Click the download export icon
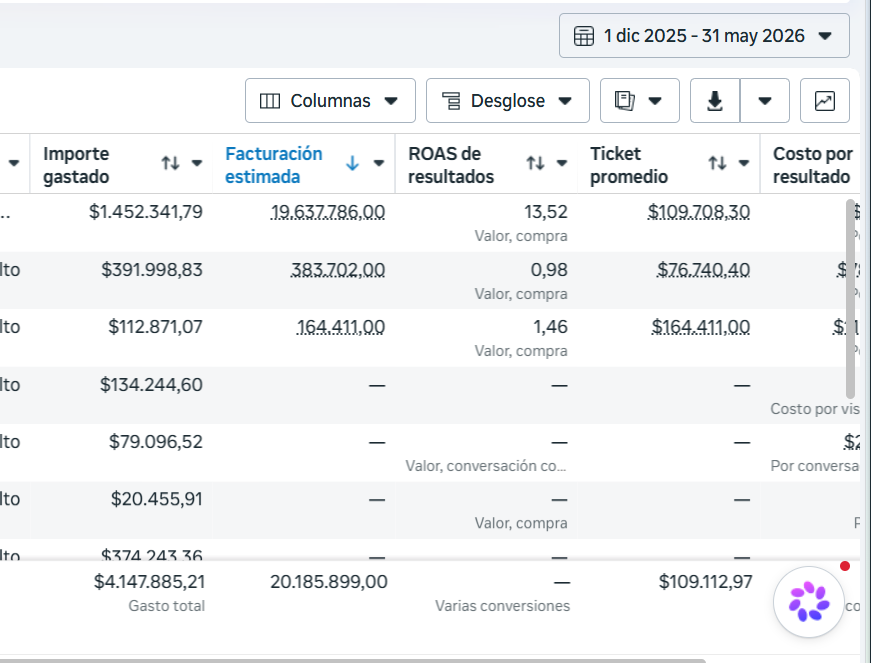This screenshot has width=871, height=663. (x=715, y=101)
